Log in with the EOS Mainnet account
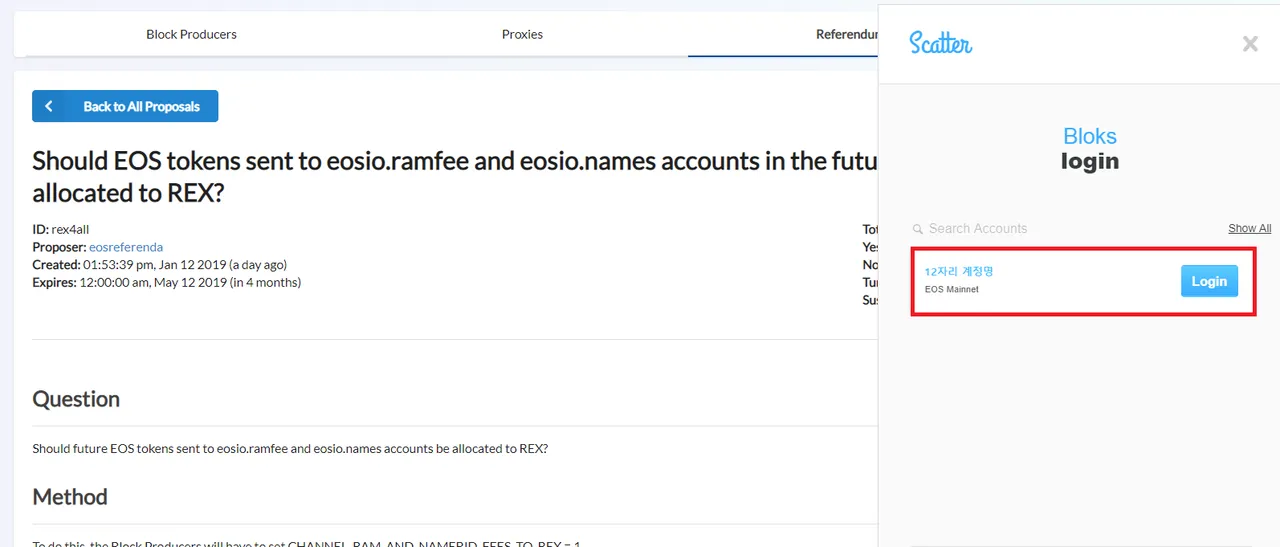Viewport: 1280px width, 547px height. pos(1209,281)
